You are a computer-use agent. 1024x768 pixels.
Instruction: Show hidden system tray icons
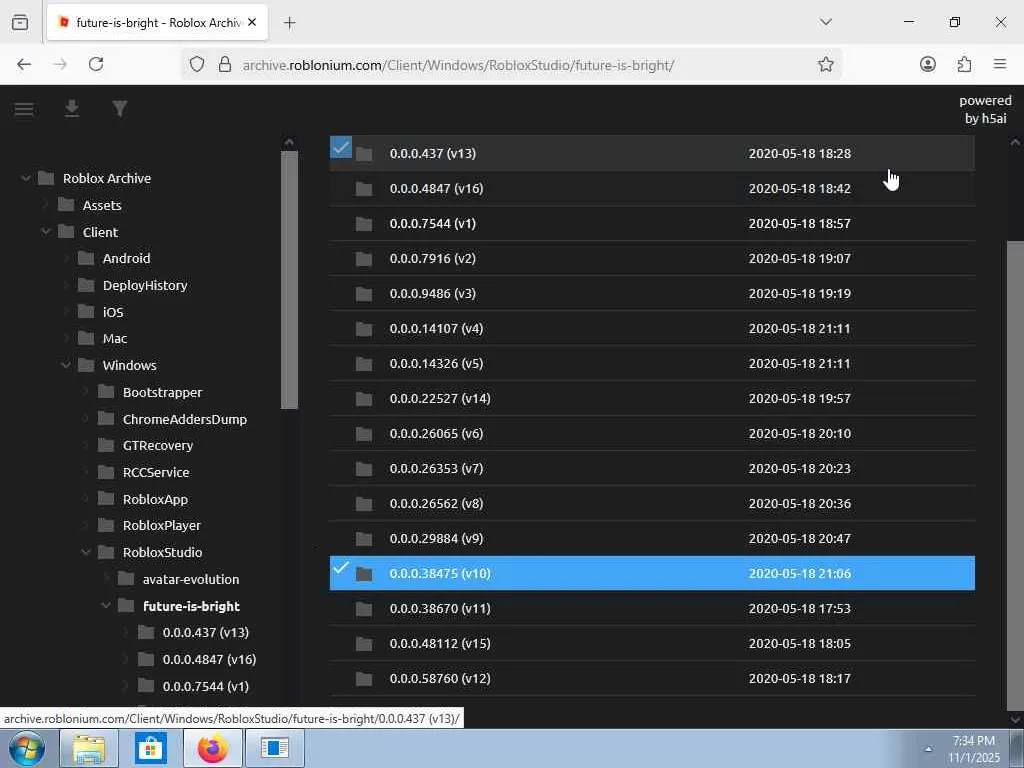point(928,749)
